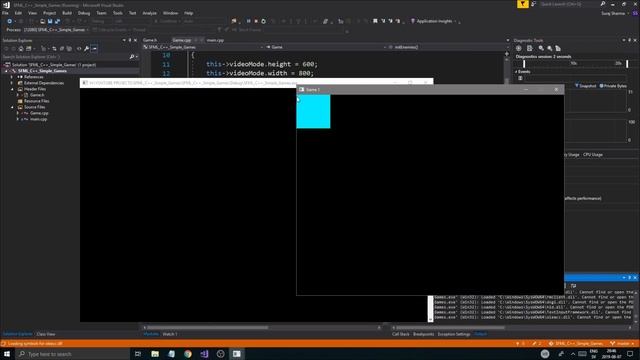Viewport: 640px width, 360px height.
Task: Open the File menu
Action: tap(5, 13)
